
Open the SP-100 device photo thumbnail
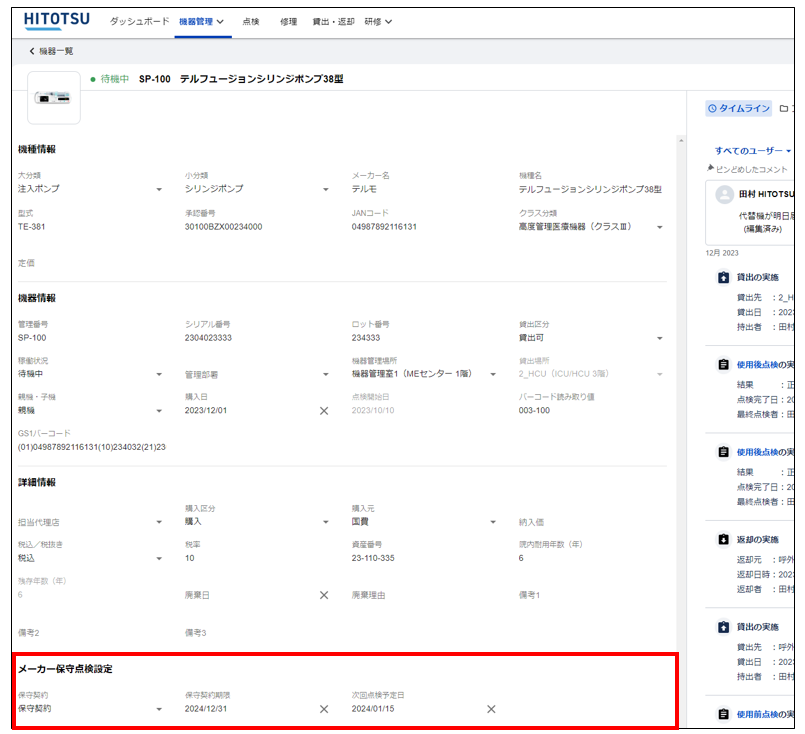point(54,98)
